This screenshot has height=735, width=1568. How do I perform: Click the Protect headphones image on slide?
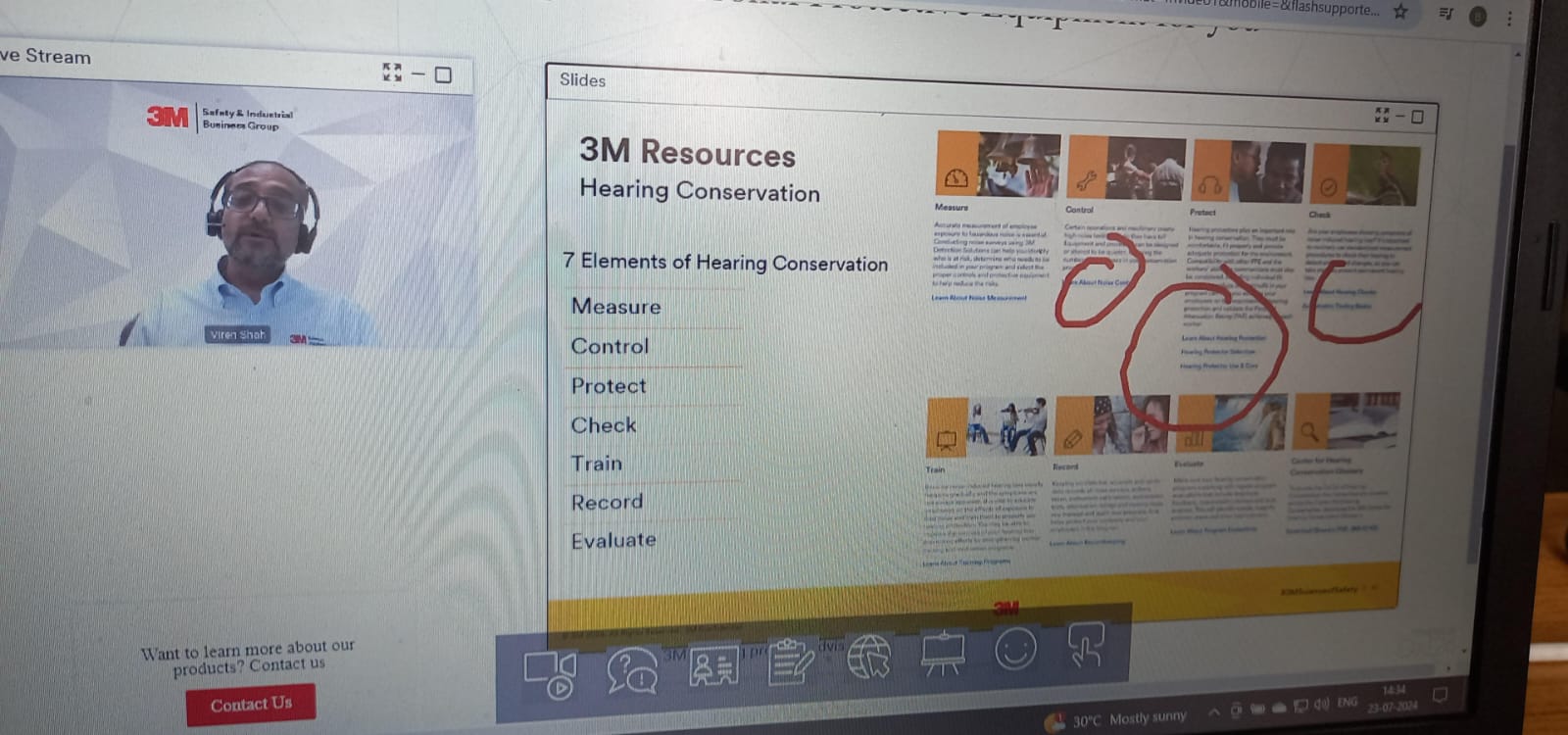point(1249,171)
